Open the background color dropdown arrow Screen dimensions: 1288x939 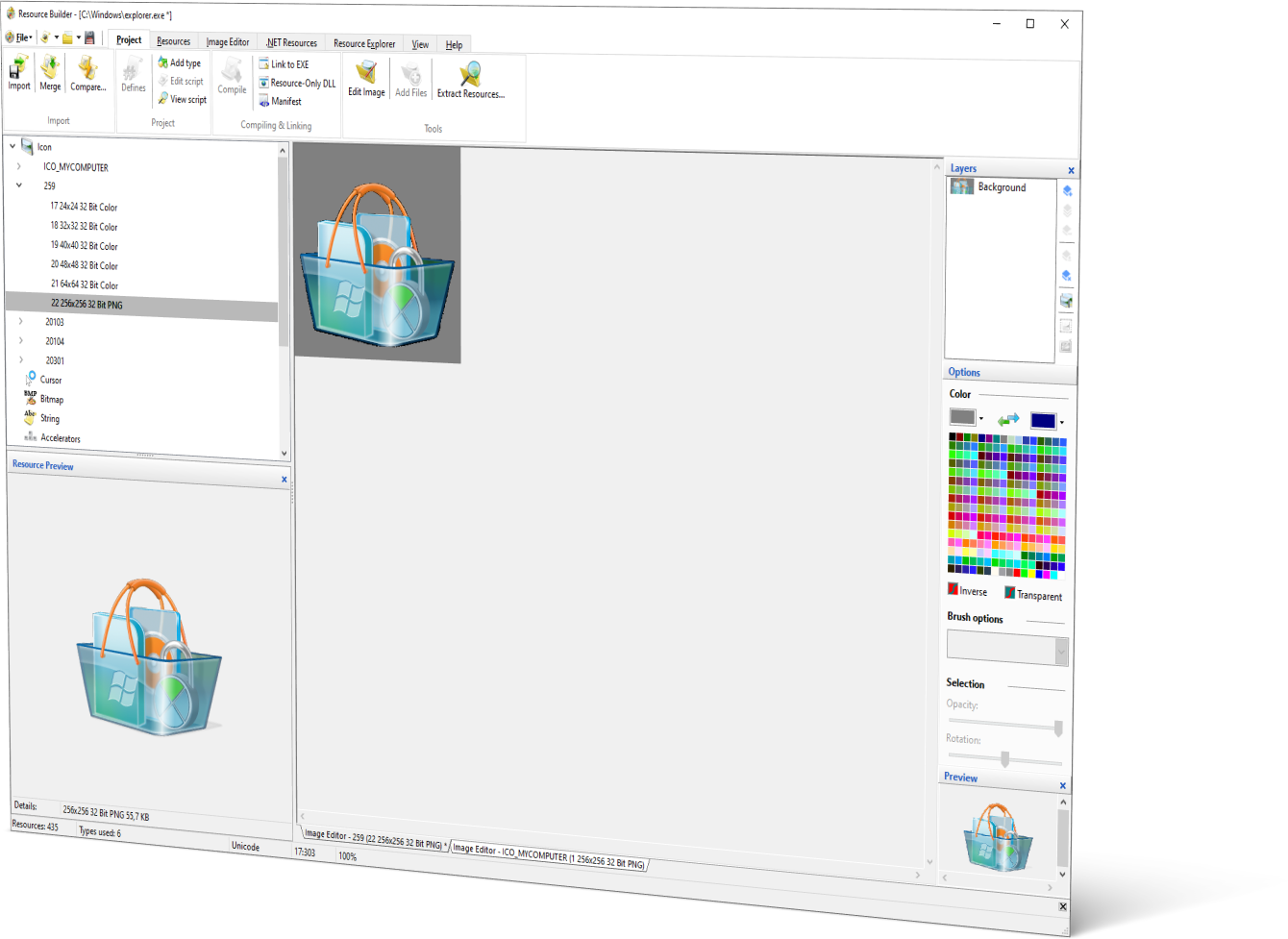coord(1062,422)
